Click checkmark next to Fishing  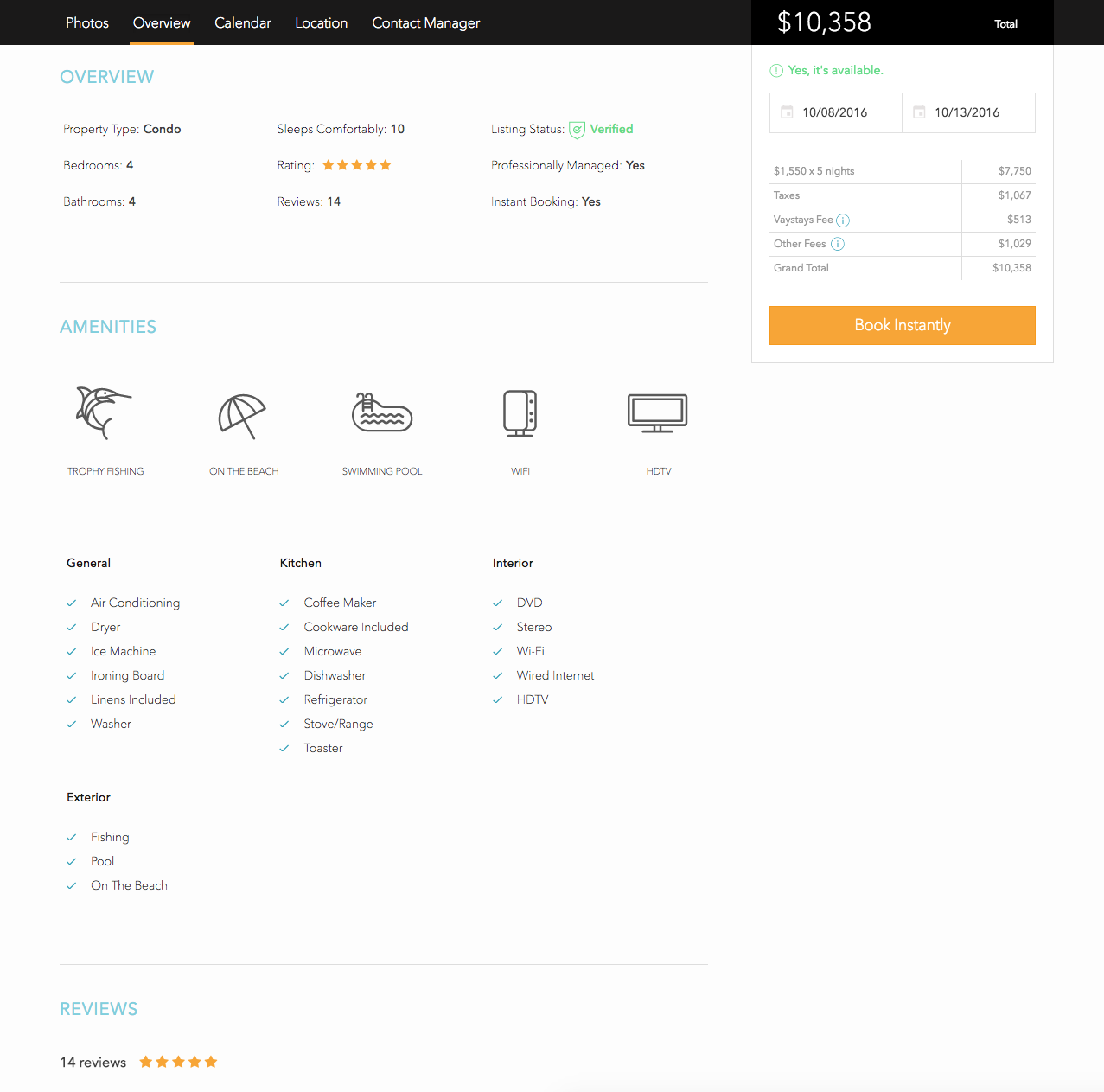(72, 838)
